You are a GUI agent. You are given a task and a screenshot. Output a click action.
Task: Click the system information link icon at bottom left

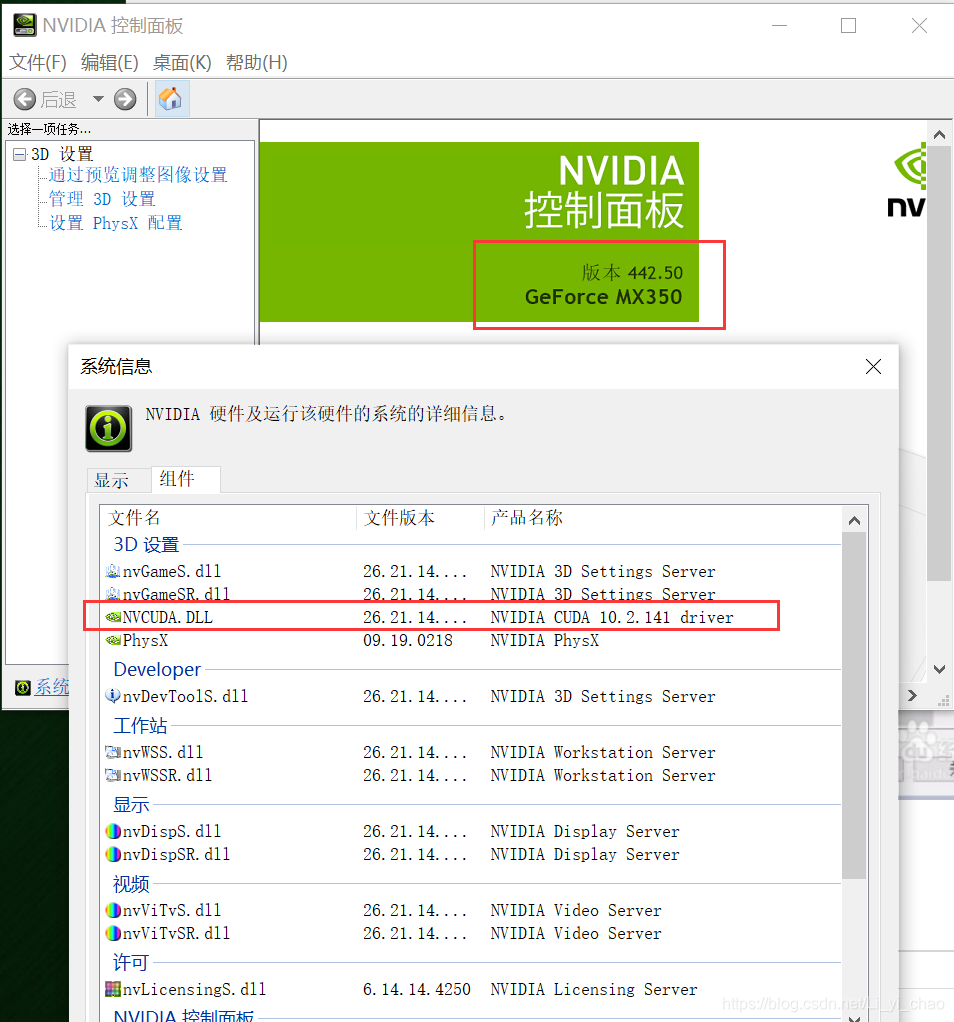[x=23, y=688]
